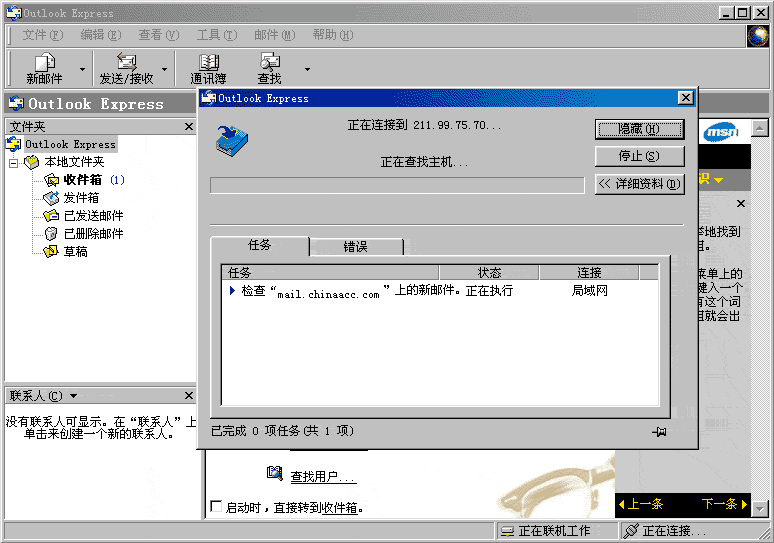Click the Task (任务) column header
The width and height of the screenshot is (774, 543).
pyautogui.click(x=330, y=272)
